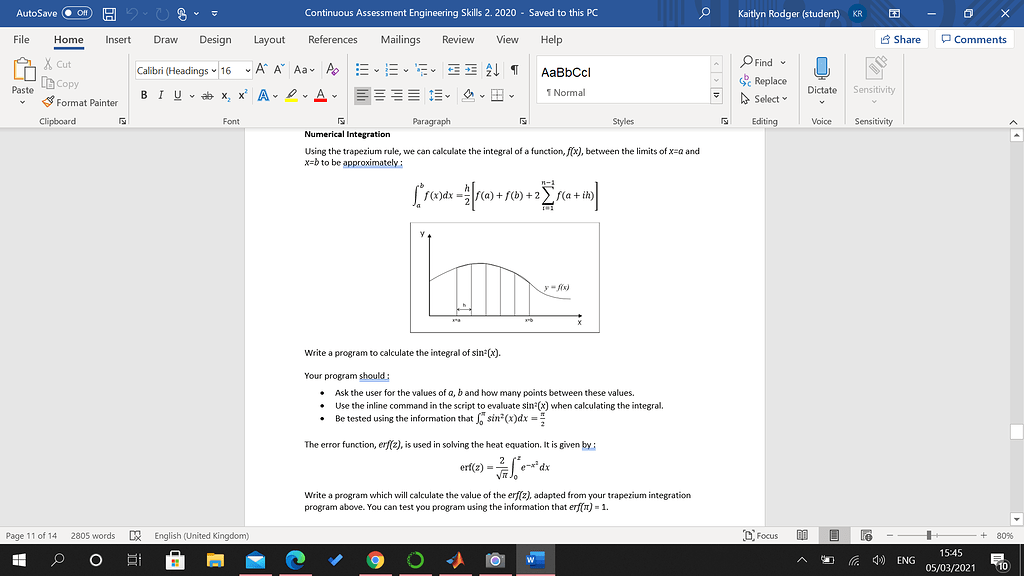Toggle Underline formatting
Viewport: 1024px width, 576px height.
click(x=178, y=95)
